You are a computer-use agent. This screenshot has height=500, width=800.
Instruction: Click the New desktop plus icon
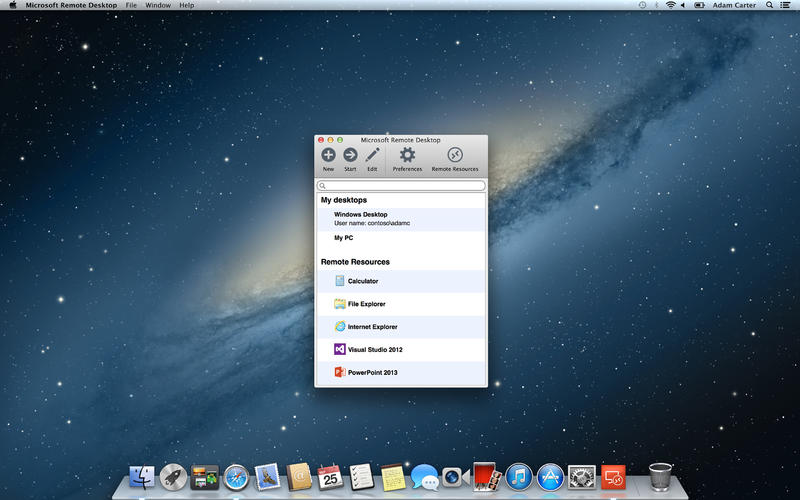pyautogui.click(x=328, y=155)
